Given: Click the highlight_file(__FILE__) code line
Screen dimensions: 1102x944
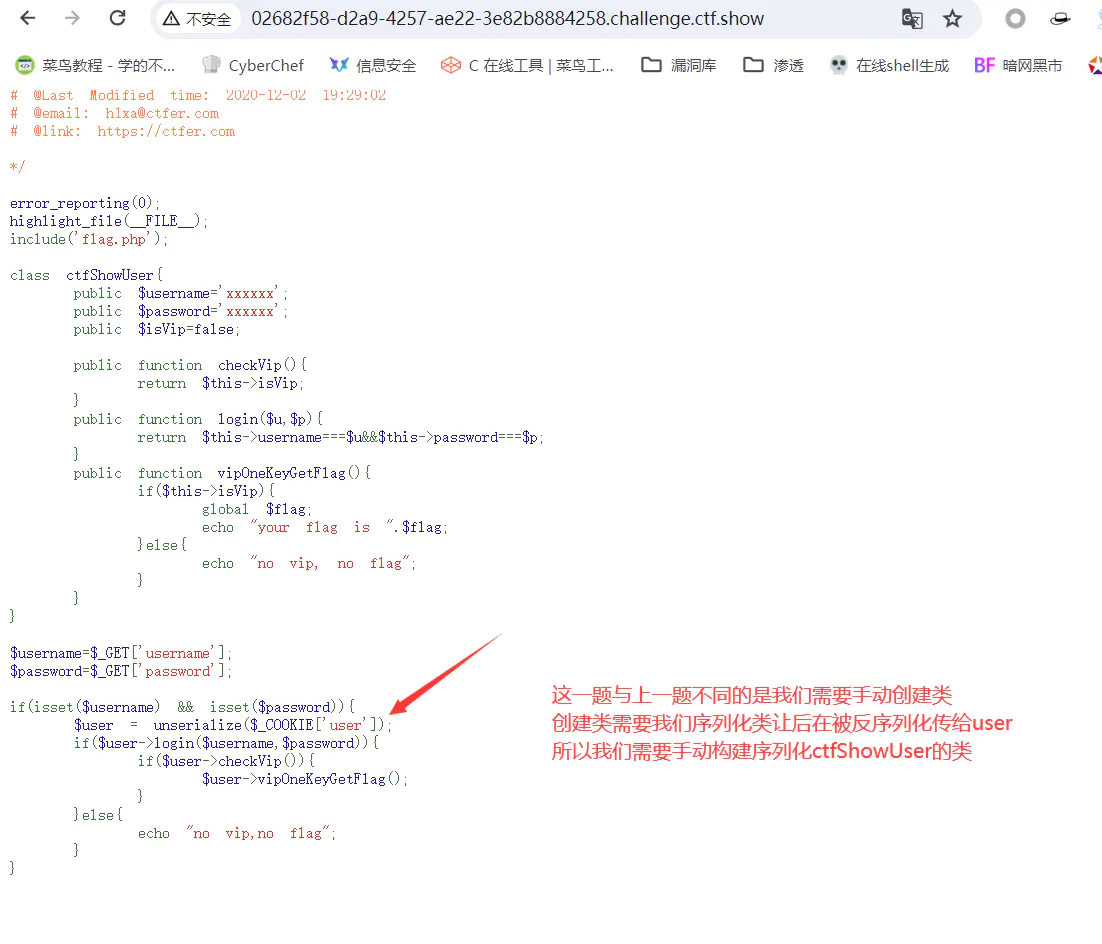Looking at the screenshot, I should (x=108, y=221).
